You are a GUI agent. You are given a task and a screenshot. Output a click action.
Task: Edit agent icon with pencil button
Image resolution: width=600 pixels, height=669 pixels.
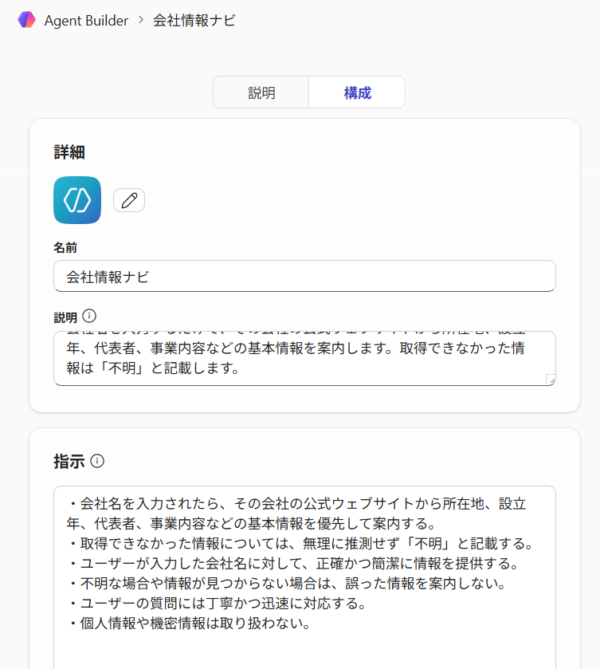[129, 200]
